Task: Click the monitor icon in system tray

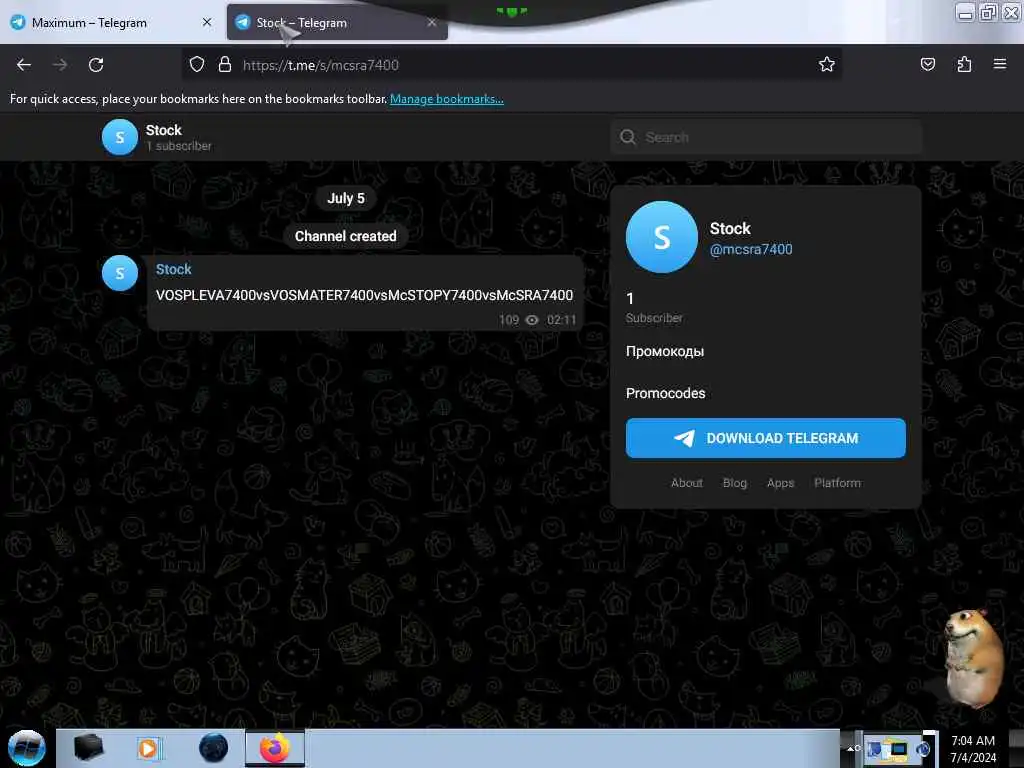Action: 899,749
